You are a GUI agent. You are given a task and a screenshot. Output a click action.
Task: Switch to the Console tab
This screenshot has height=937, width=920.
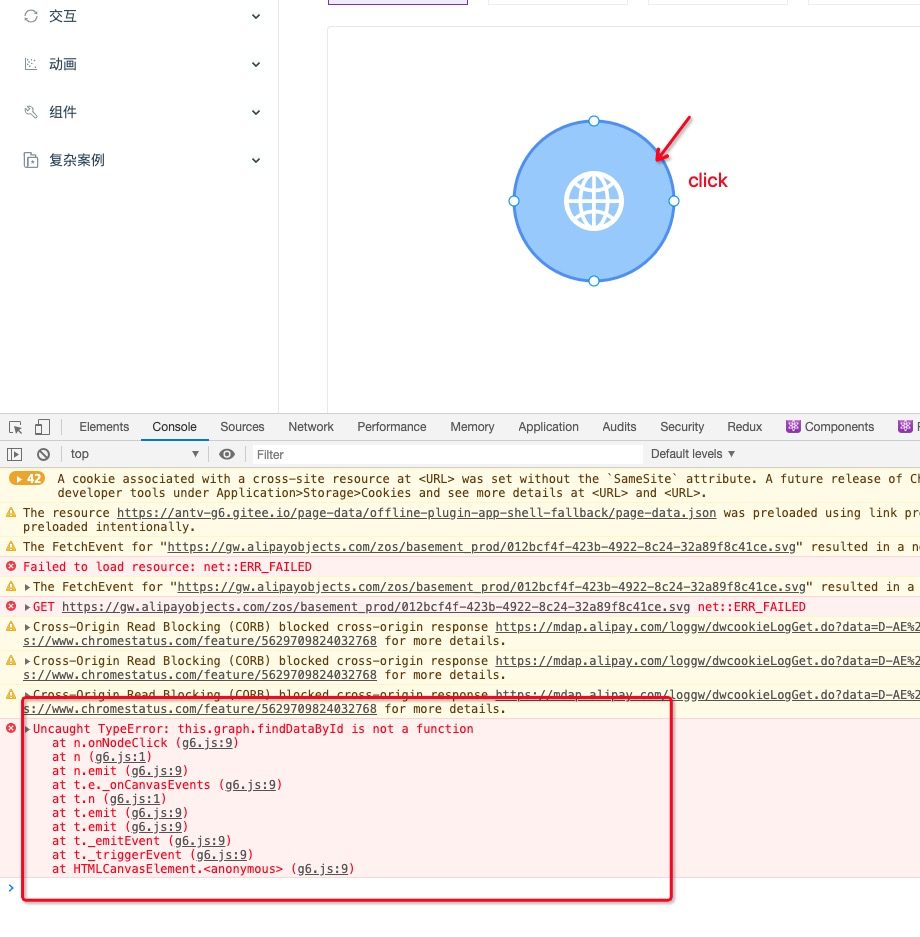pyautogui.click(x=174, y=427)
